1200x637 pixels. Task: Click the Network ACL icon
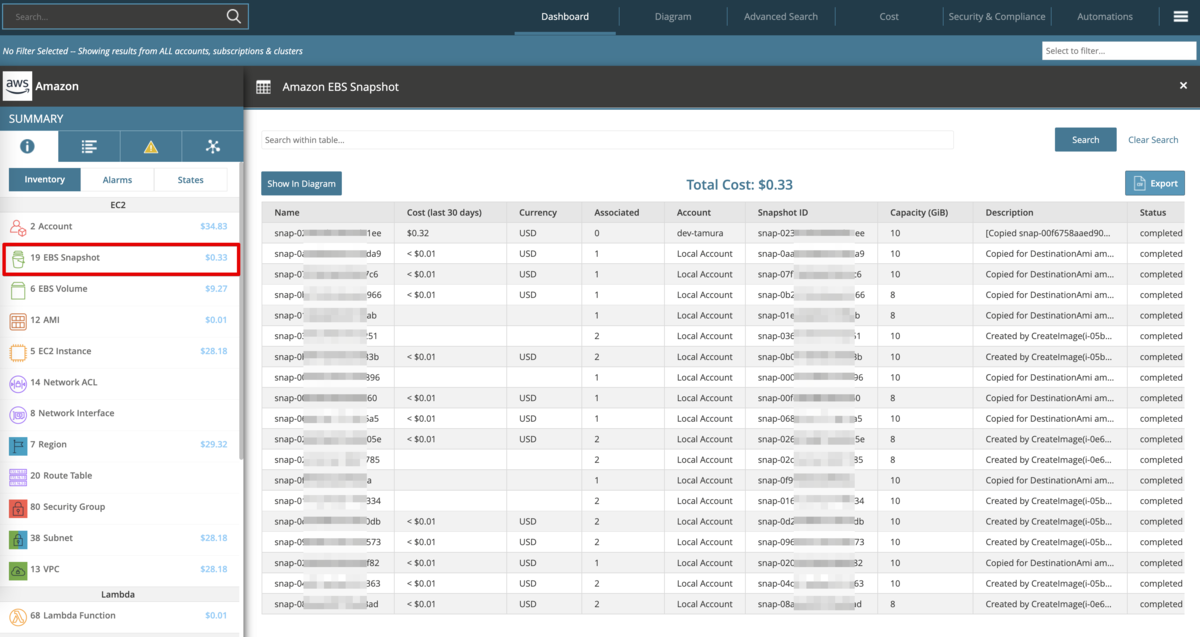[17, 382]
